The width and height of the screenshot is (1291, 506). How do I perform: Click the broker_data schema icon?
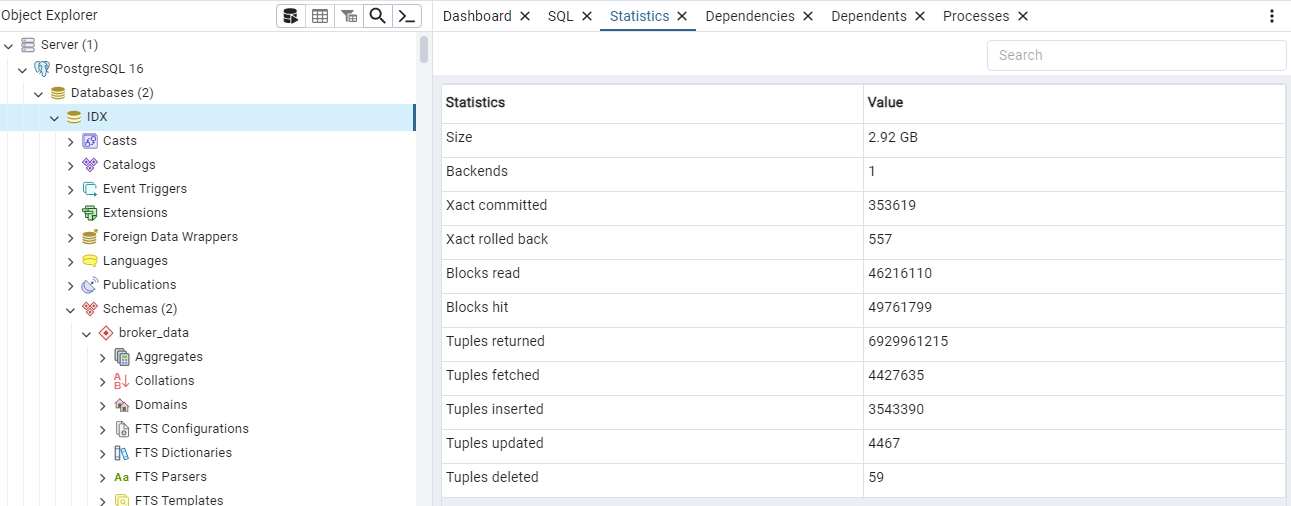[x=106, y=333]
